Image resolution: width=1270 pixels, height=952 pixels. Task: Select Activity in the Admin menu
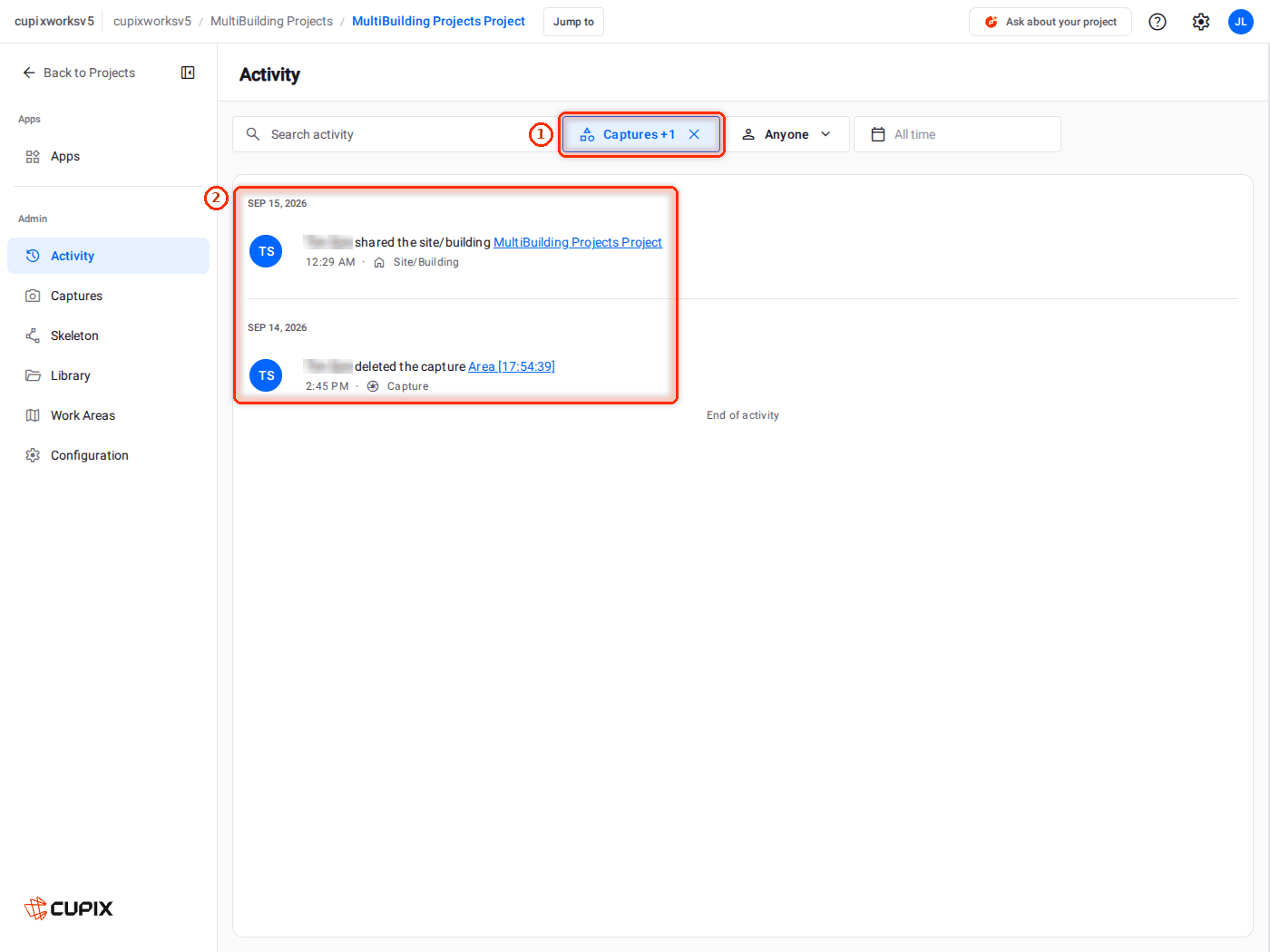pos(109,256)
